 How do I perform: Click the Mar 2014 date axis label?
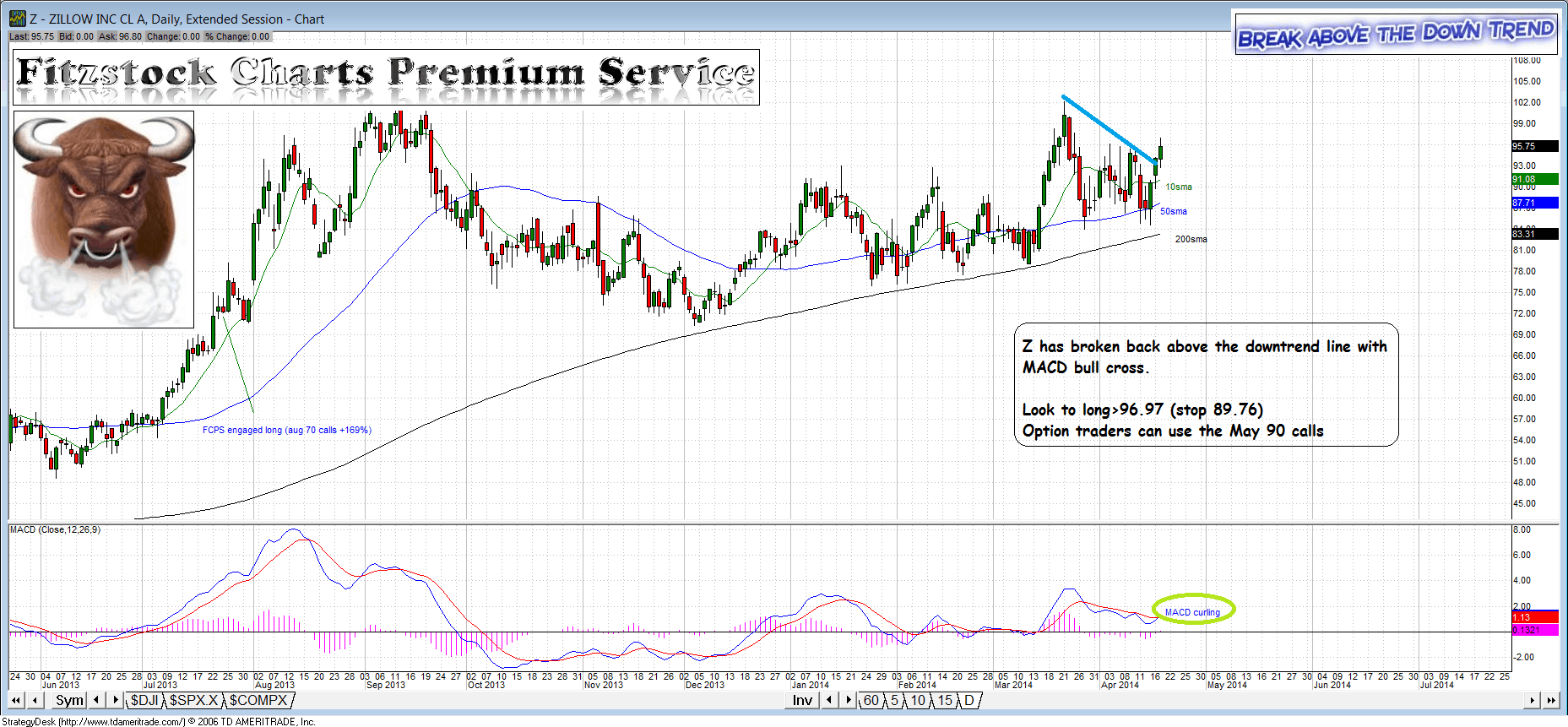[1013, 685]
